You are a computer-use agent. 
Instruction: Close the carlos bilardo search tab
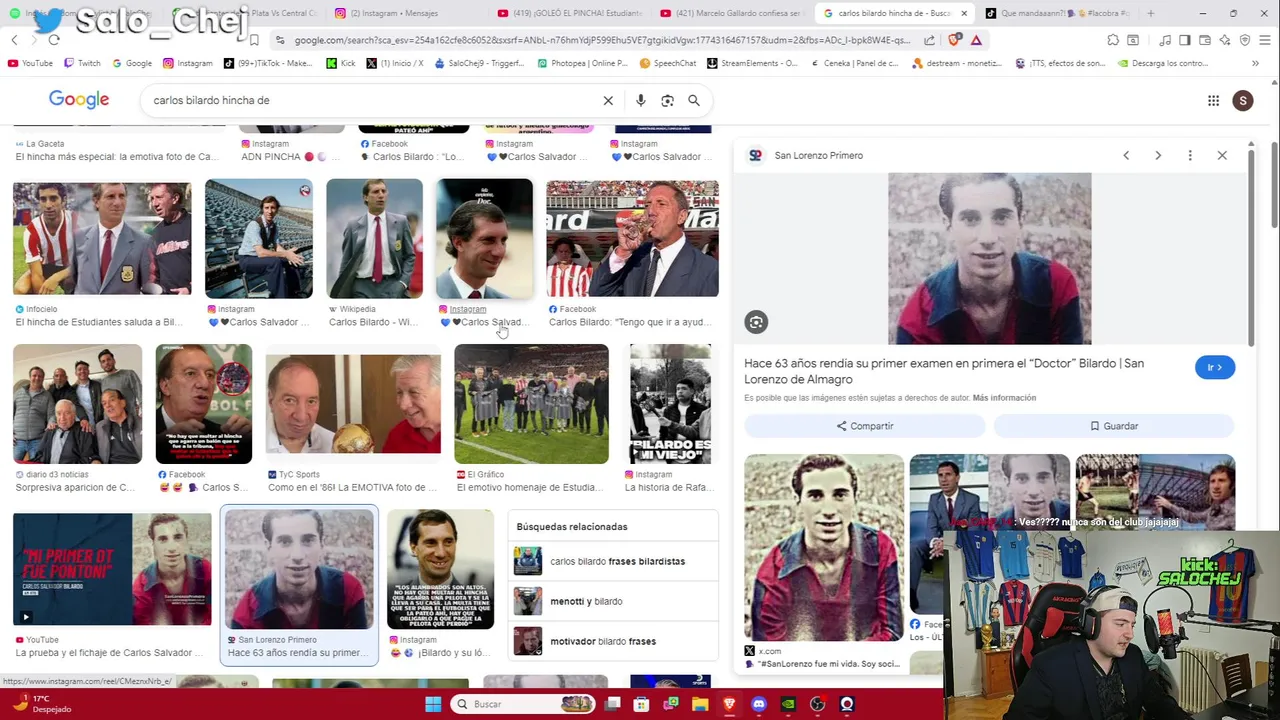pyautogui.click(x=964, y=13)
